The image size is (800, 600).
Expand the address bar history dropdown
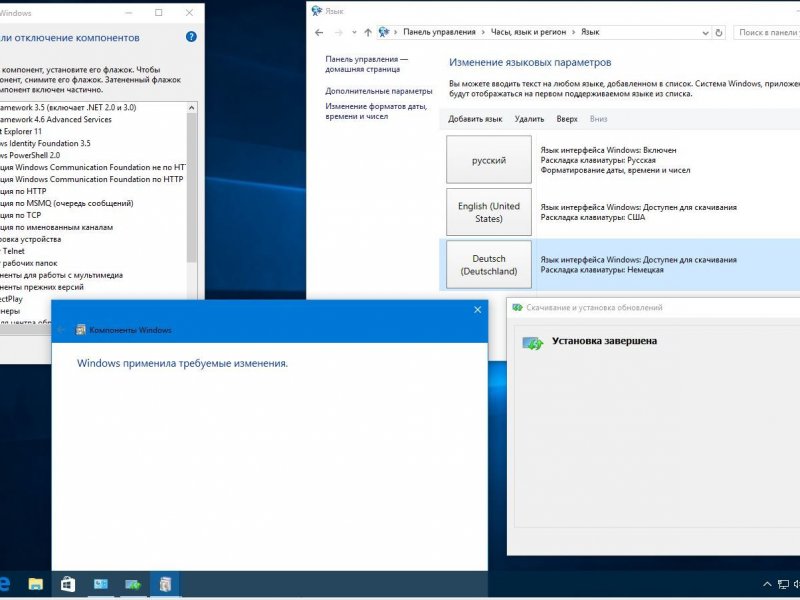coord(705,33)
